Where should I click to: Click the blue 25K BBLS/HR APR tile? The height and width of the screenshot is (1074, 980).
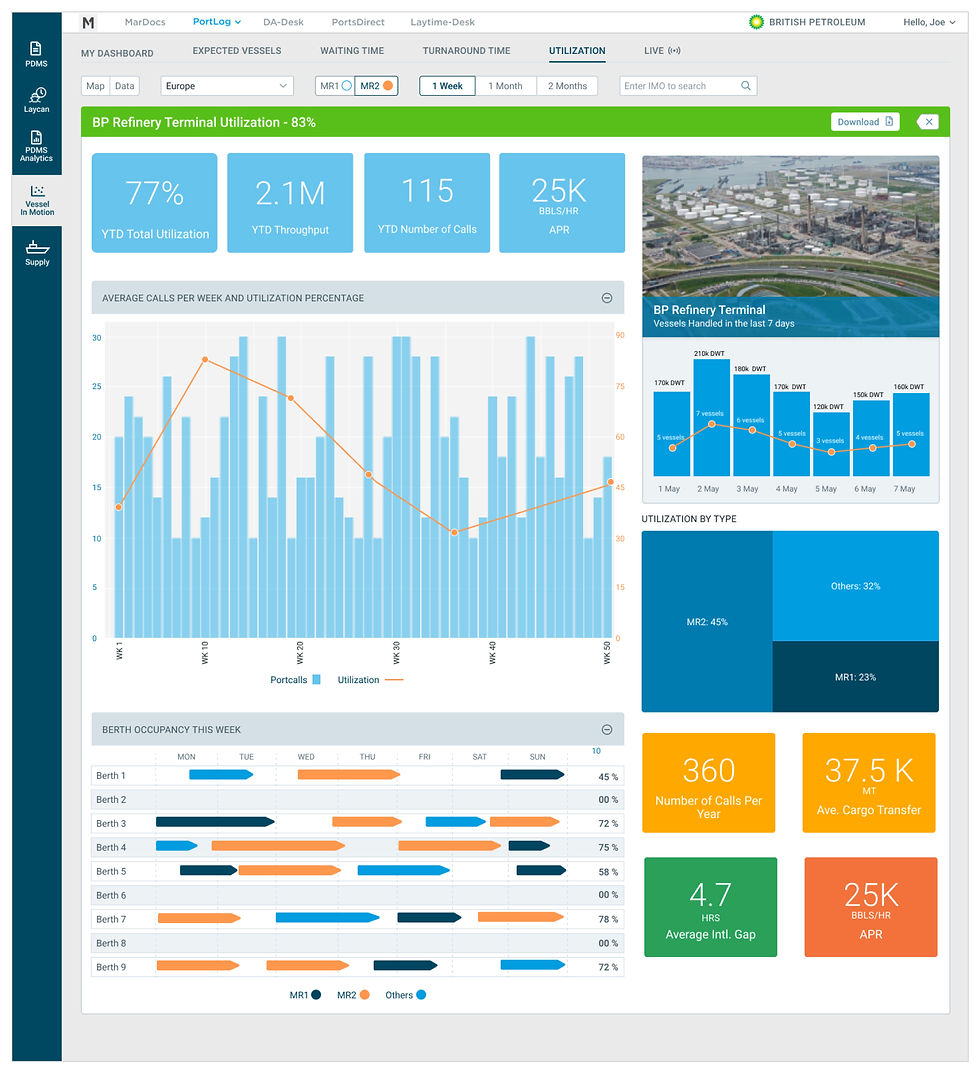point(562,203)
